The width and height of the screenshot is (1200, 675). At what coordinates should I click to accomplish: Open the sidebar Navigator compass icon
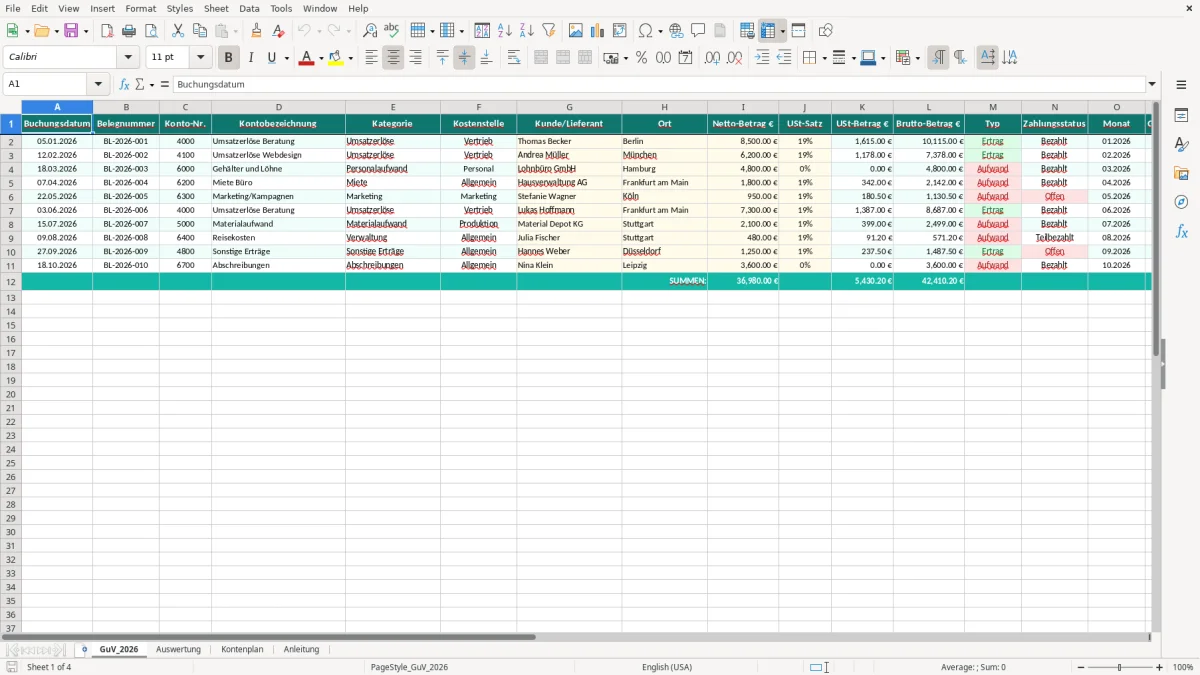tap(1181, 202)
